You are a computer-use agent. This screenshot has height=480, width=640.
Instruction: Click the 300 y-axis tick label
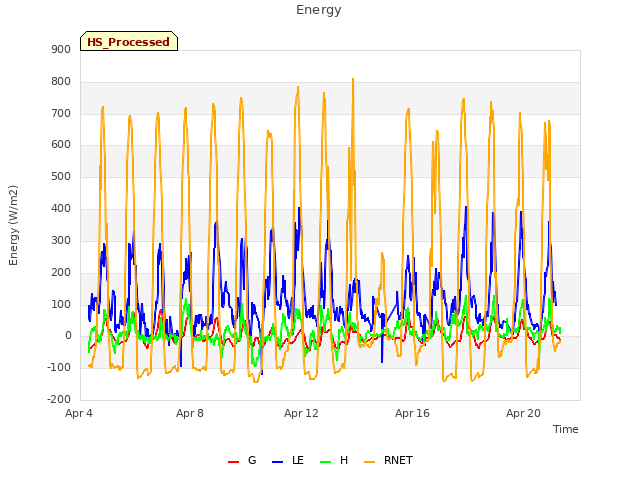[61, 240]
